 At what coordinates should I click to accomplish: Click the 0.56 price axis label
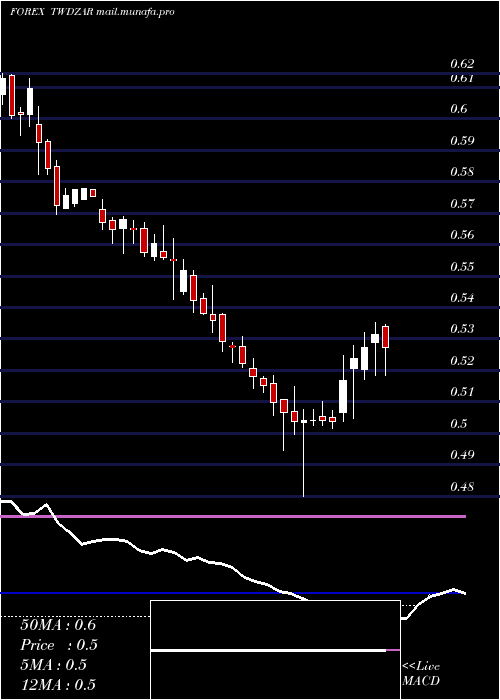[462, 235]
